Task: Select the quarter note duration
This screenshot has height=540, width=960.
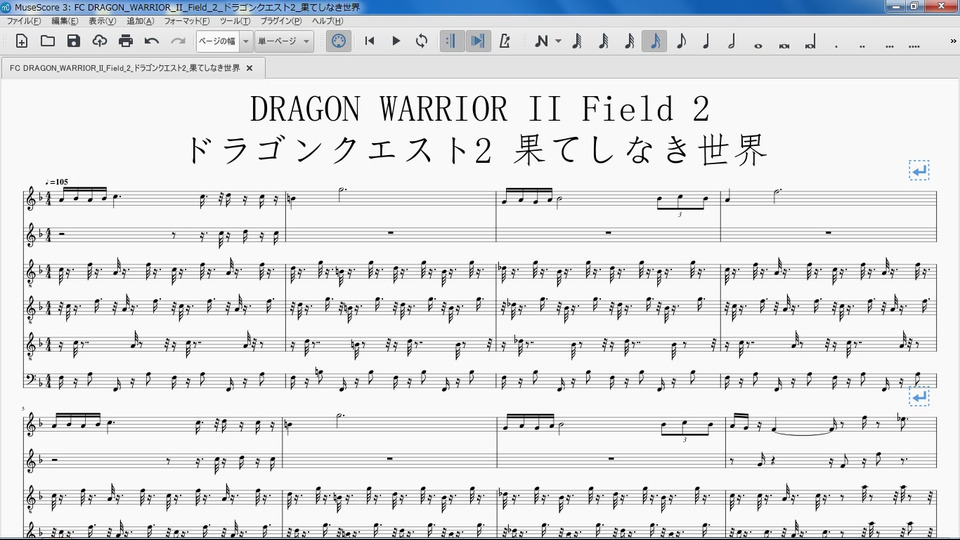Action: [x=706, y=41]
